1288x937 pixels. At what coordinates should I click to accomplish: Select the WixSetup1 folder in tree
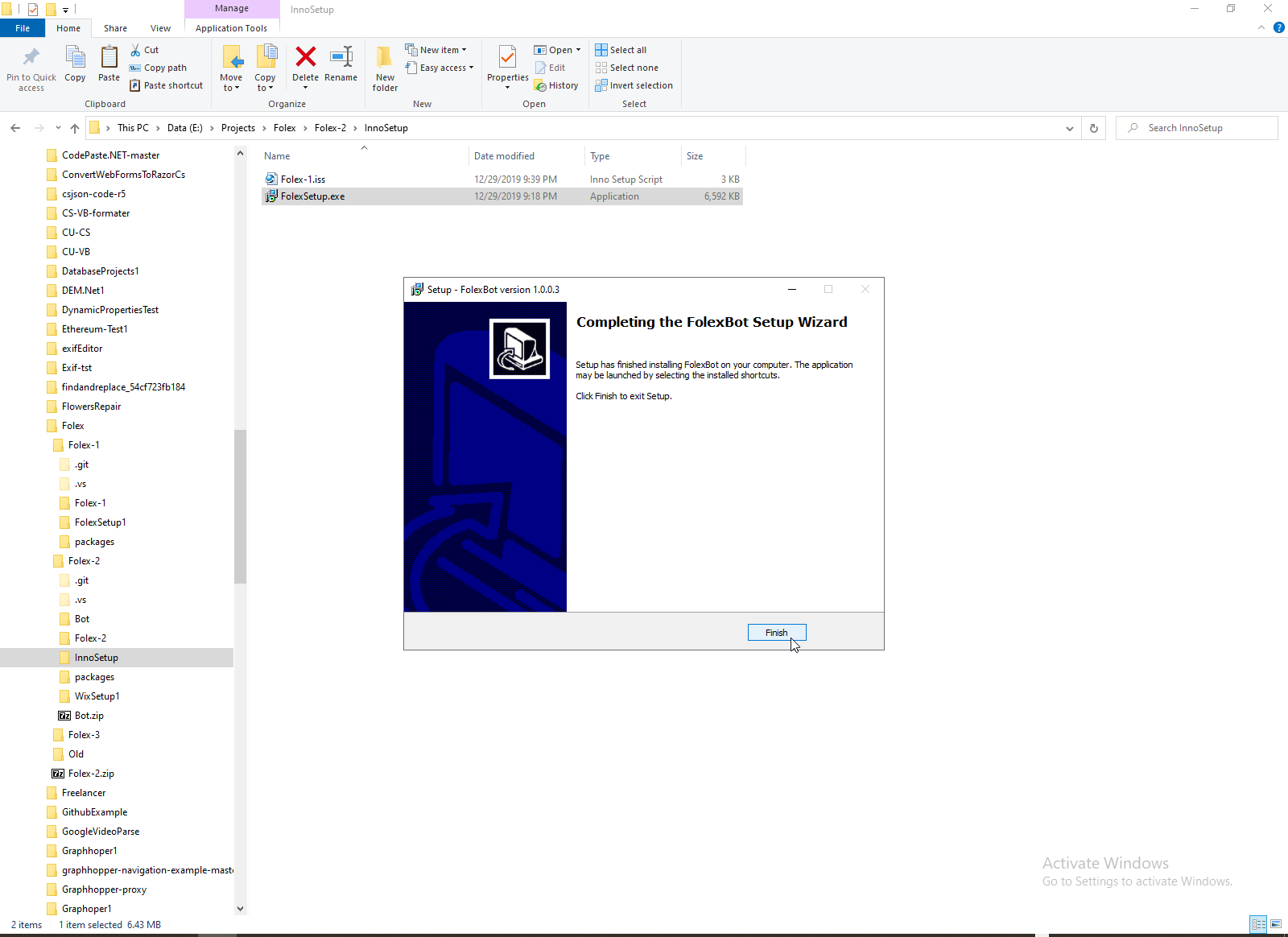[97, 696]
